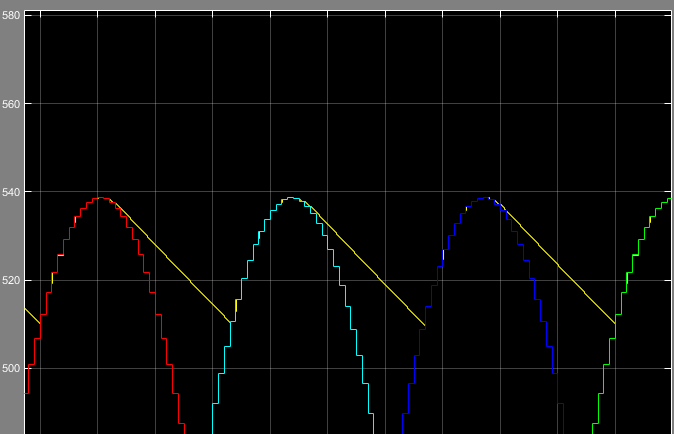The width and height of the screenshot is (674, 434).
Task: Click the 560 y-axis tick label
Action: 11,104
